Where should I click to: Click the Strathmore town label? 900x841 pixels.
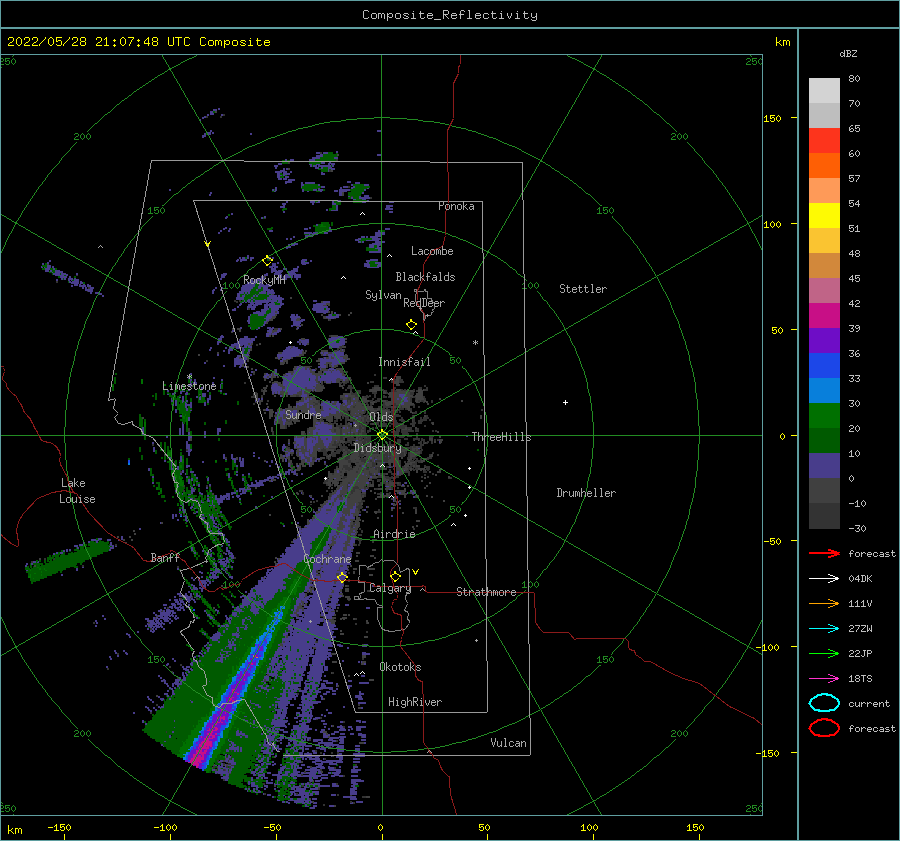click(x=486, y=592)
